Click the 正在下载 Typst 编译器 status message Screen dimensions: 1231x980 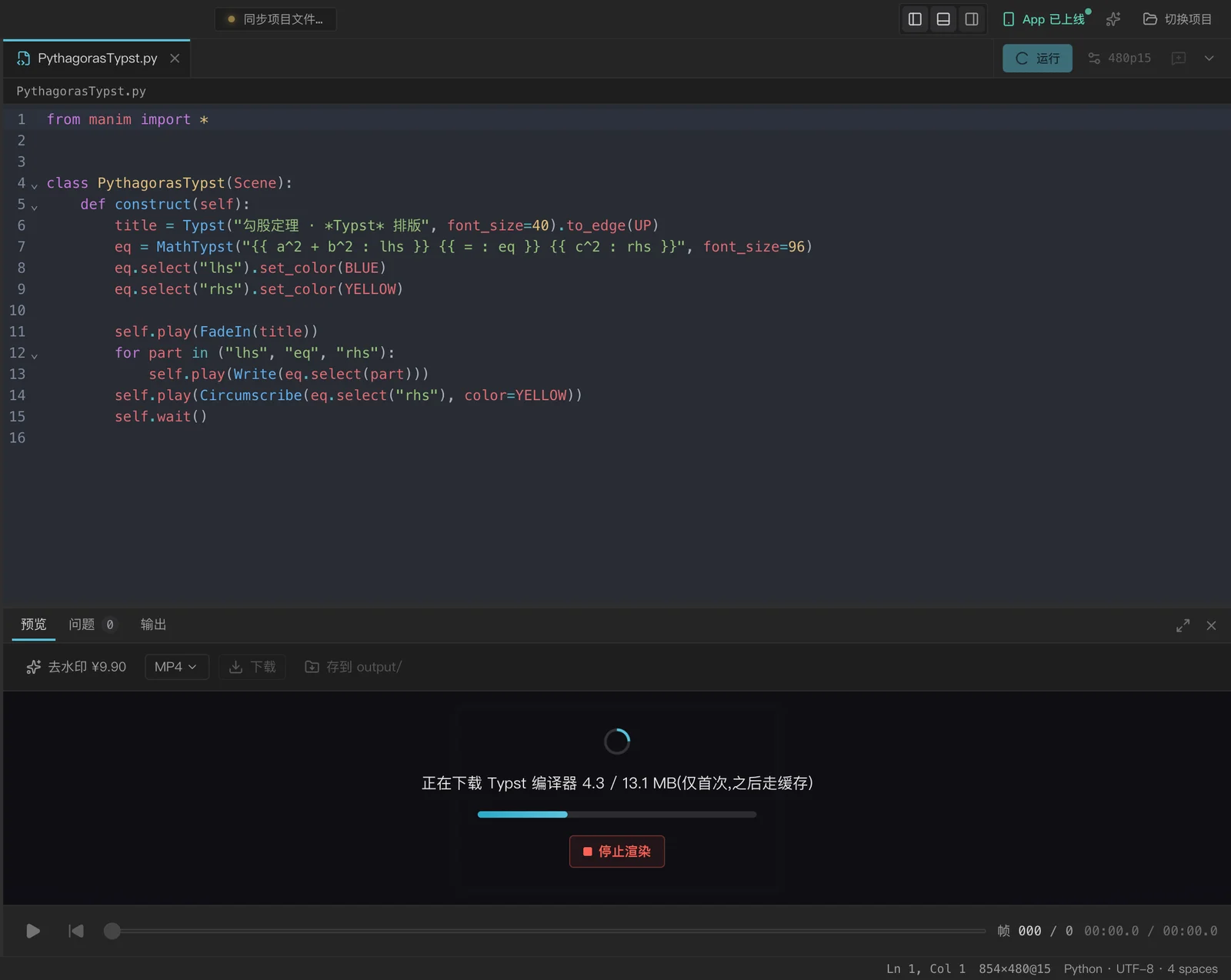tap(617, 783)
